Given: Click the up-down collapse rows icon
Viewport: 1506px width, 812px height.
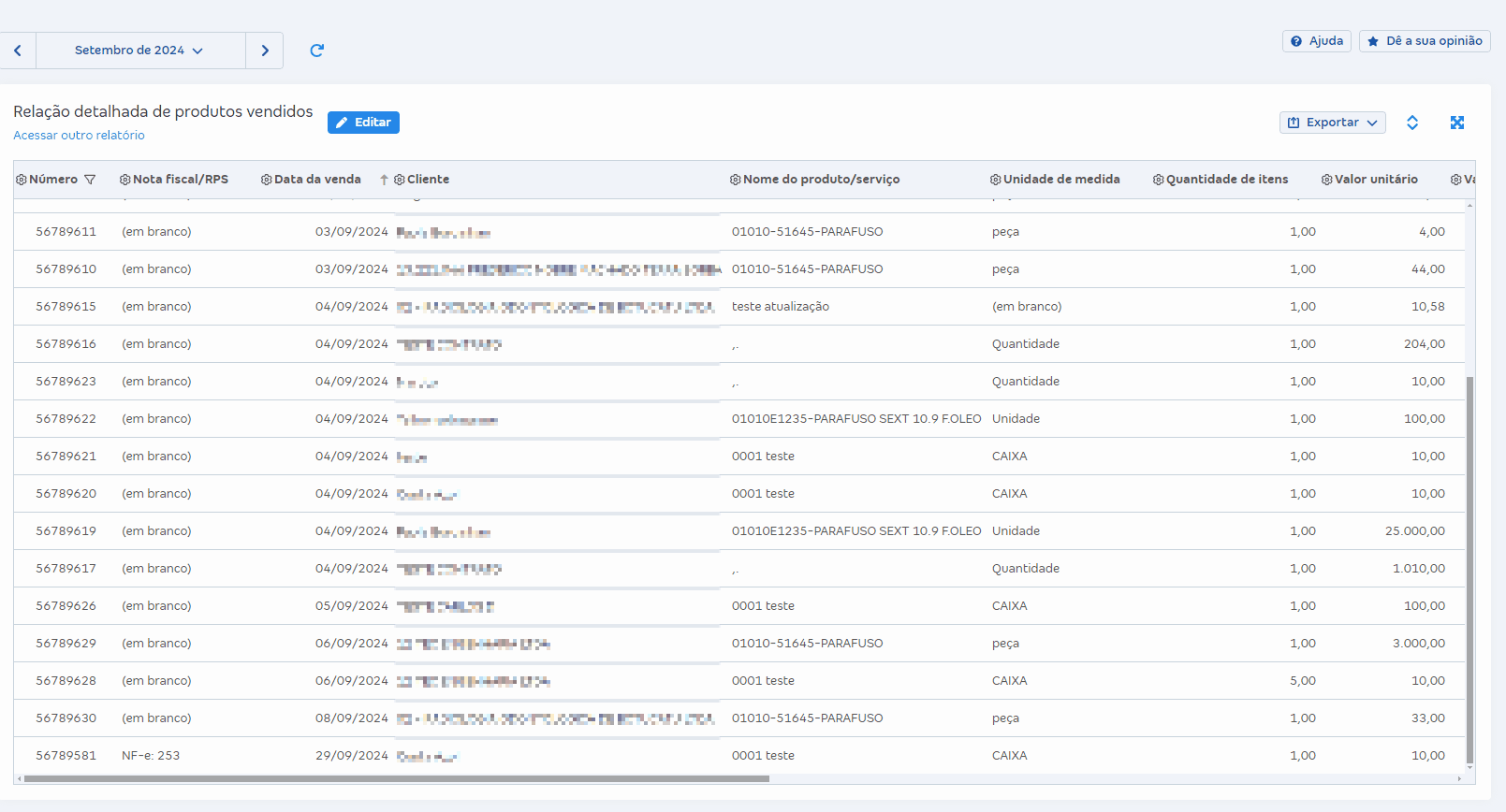Looking at the screenshot, I should (1412, 123).
